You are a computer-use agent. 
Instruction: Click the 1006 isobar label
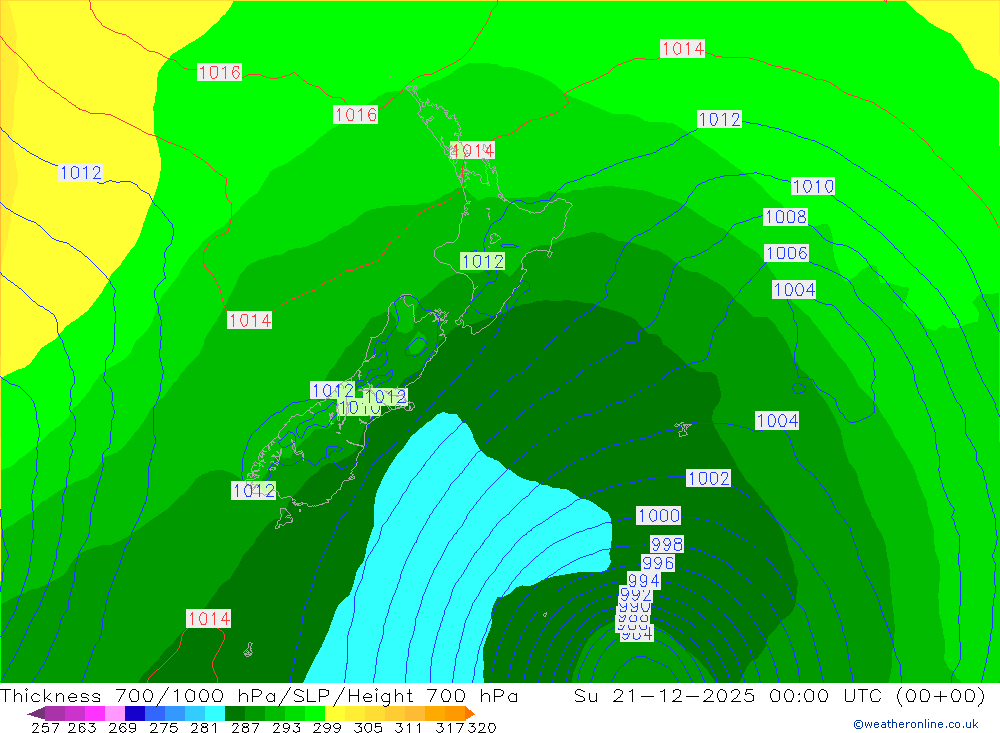click(786, 253)
